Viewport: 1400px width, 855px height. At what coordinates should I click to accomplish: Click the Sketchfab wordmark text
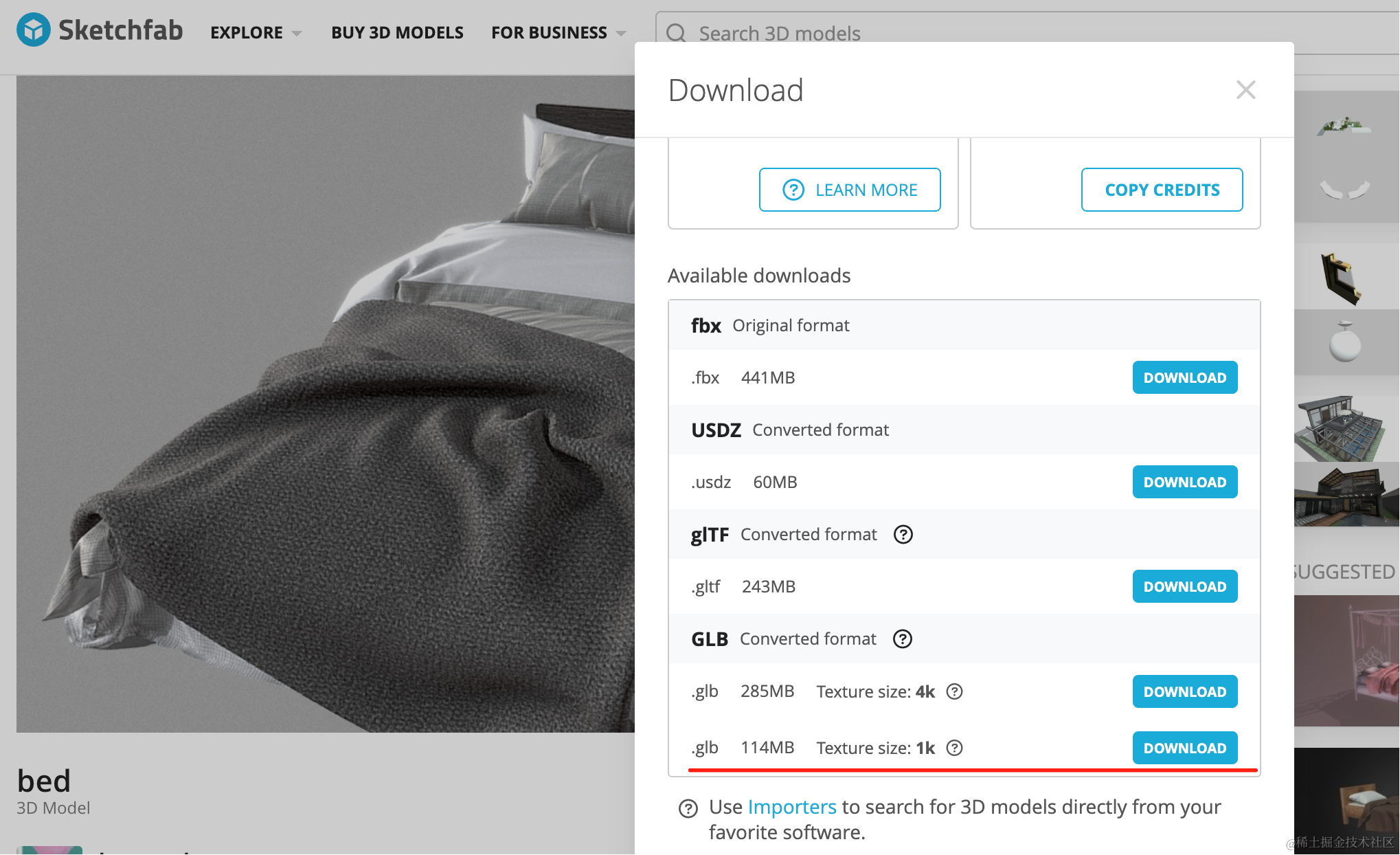click(120, 30)
